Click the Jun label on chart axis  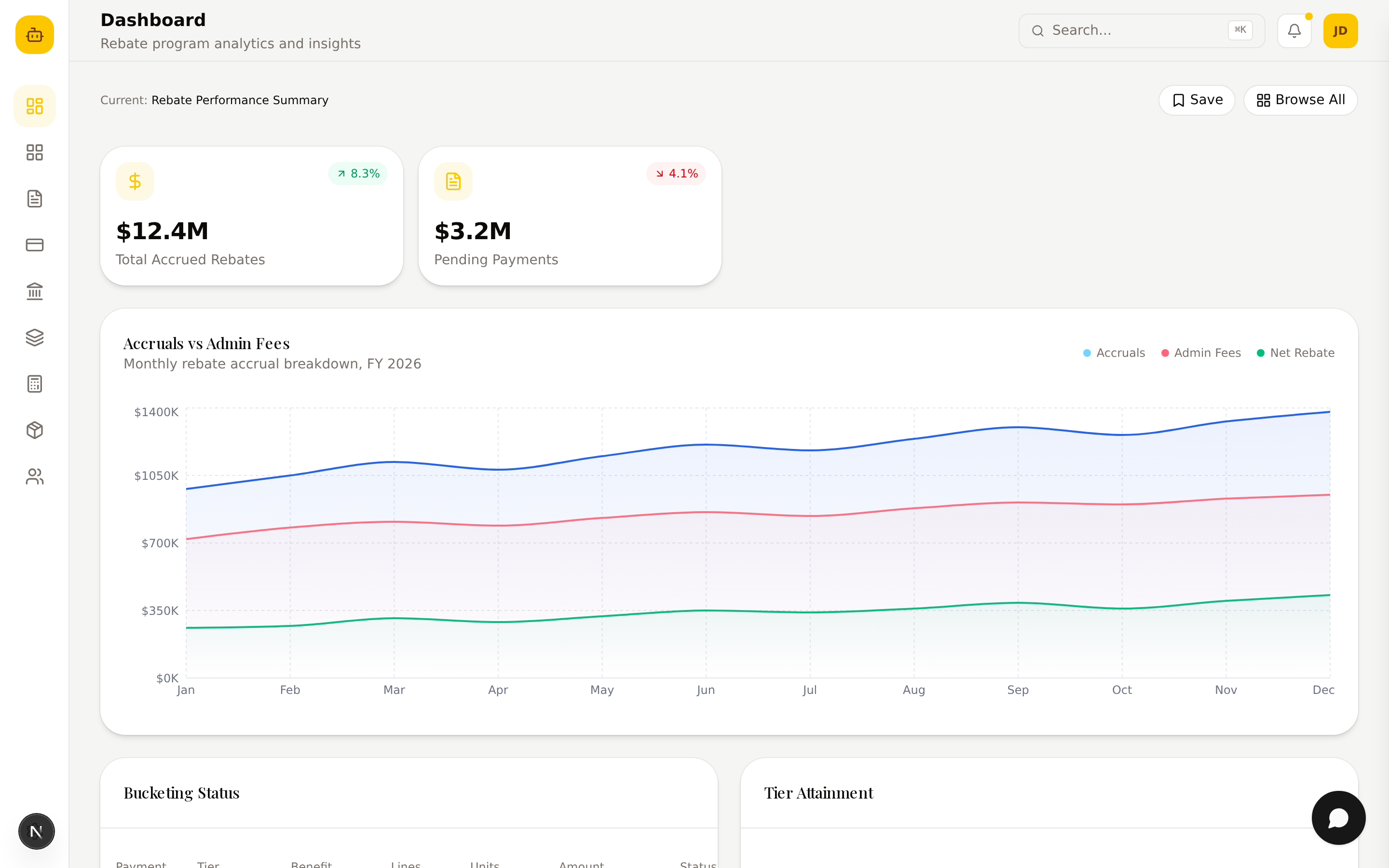coord(706,690)
